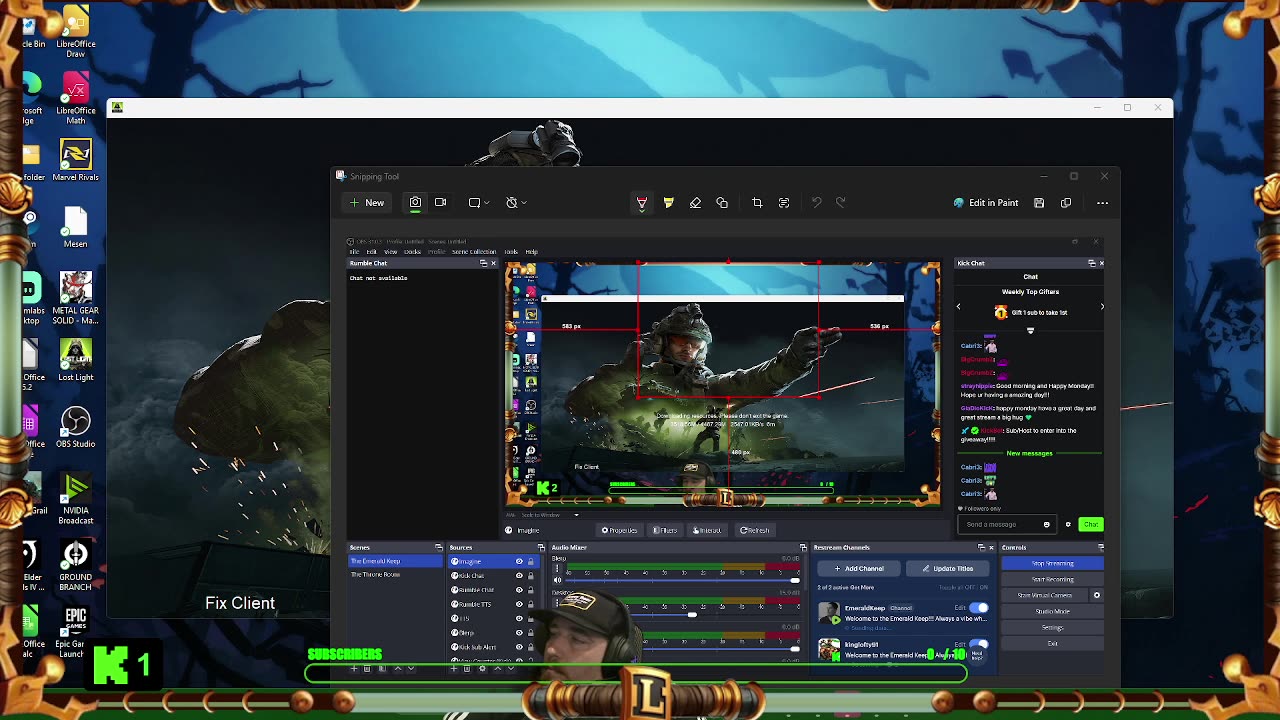Toggle visibility eye of the Kick chat source

coord(519,576)
